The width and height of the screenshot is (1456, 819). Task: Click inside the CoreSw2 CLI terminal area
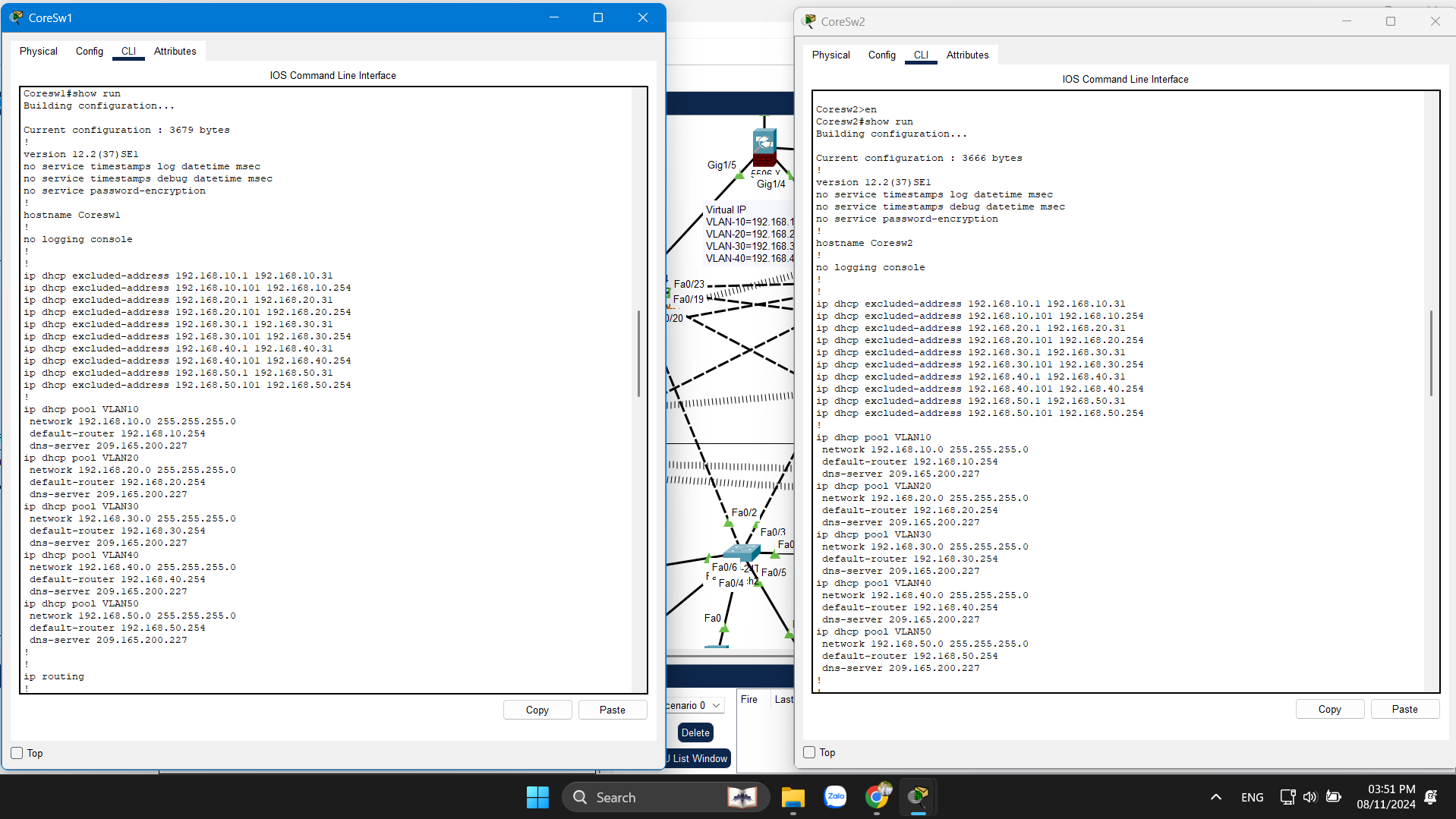[1119, 391]
